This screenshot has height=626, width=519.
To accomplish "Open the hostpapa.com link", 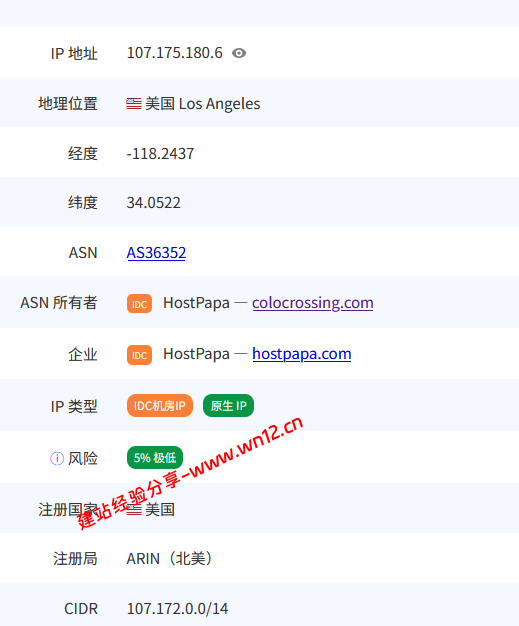I will [301, 354].
